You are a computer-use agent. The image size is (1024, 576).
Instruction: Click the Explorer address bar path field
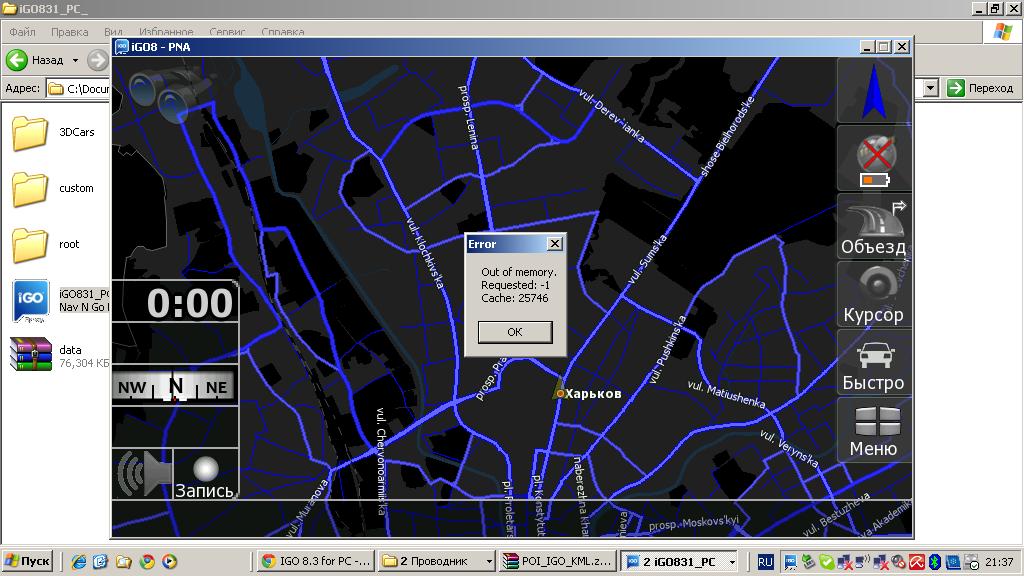click(78, 88)
